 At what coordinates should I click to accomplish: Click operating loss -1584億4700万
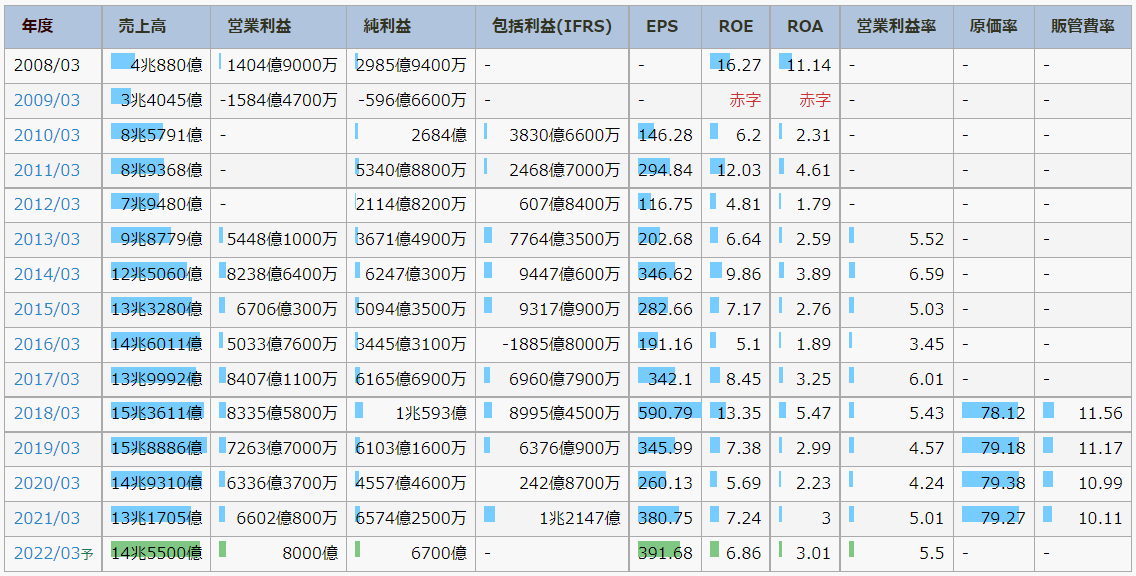click(279, 101)
